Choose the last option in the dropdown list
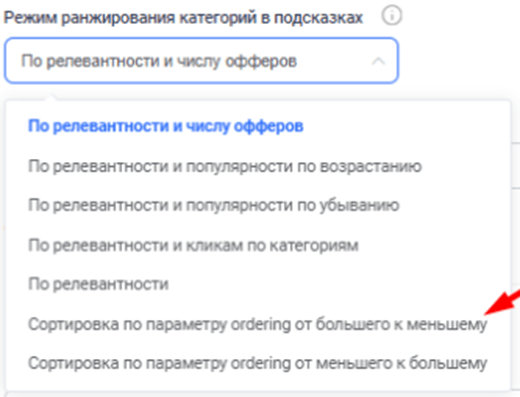Screen dimensions: 520x397 [x=257, y=363]
